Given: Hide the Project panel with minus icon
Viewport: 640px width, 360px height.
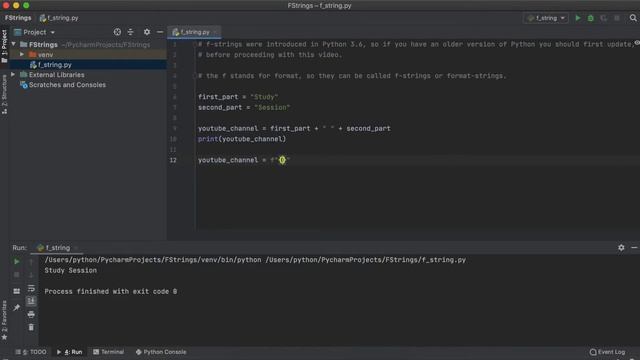Looking at the screenshot, I should tap(160, 32).
